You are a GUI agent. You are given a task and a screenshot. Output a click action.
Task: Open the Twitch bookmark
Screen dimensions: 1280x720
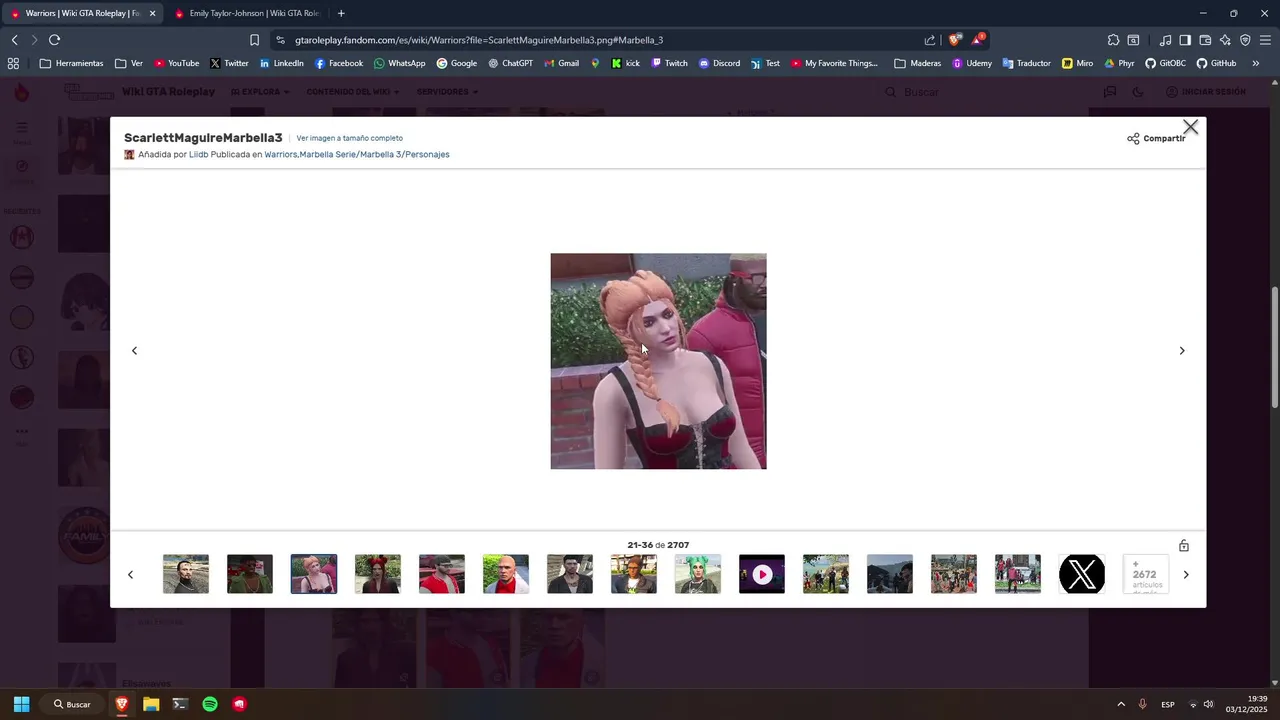pyautogui.click(x=669, y=63)
